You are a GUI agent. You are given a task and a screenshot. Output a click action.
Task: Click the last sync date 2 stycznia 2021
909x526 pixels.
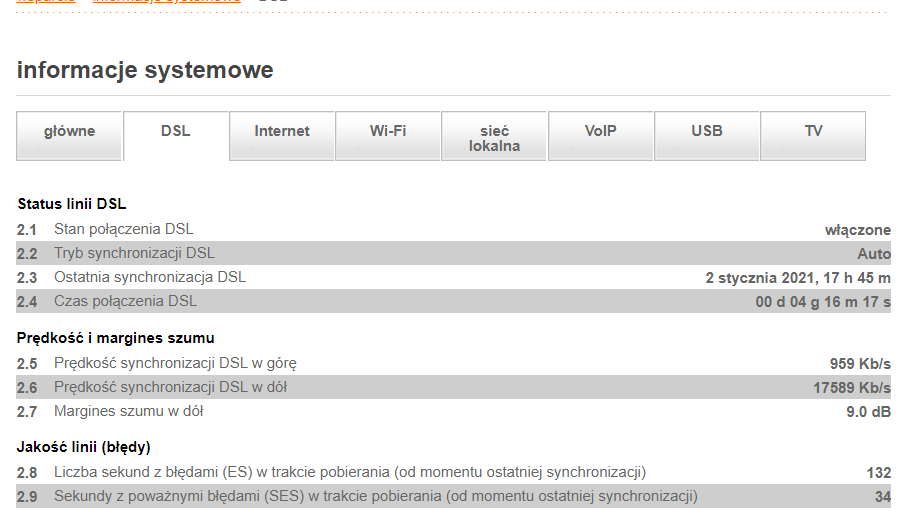[x=797, y=278]
